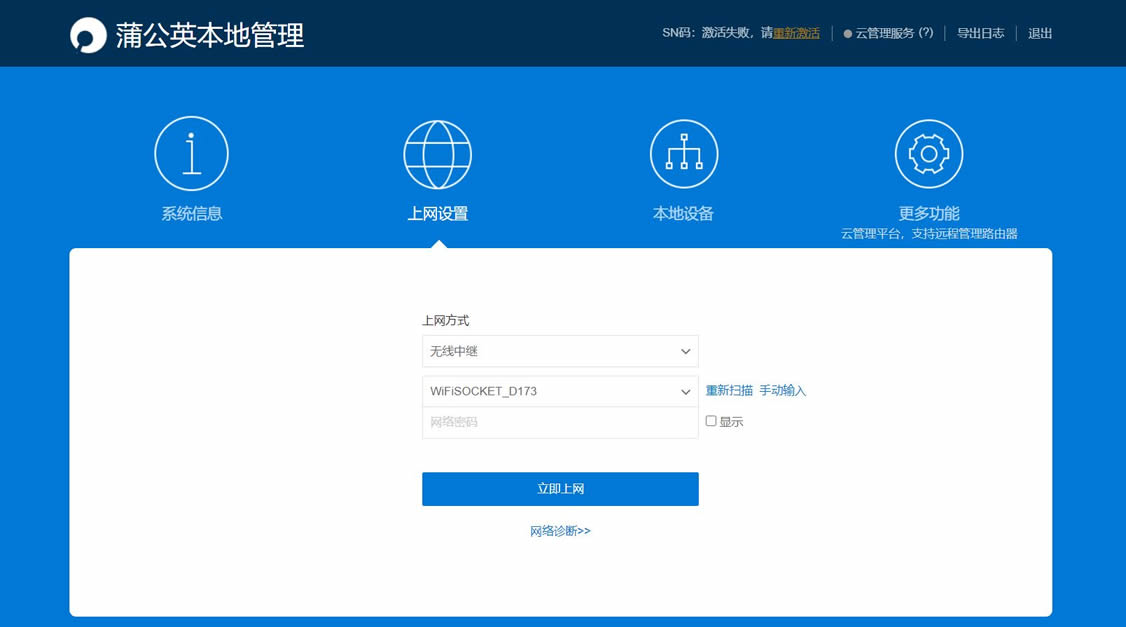The height and width of the screenshot is (627, 1126).
Task: Click SN码: 激活失败 status text
Action: pyautogui.click(x=706, y=33)
